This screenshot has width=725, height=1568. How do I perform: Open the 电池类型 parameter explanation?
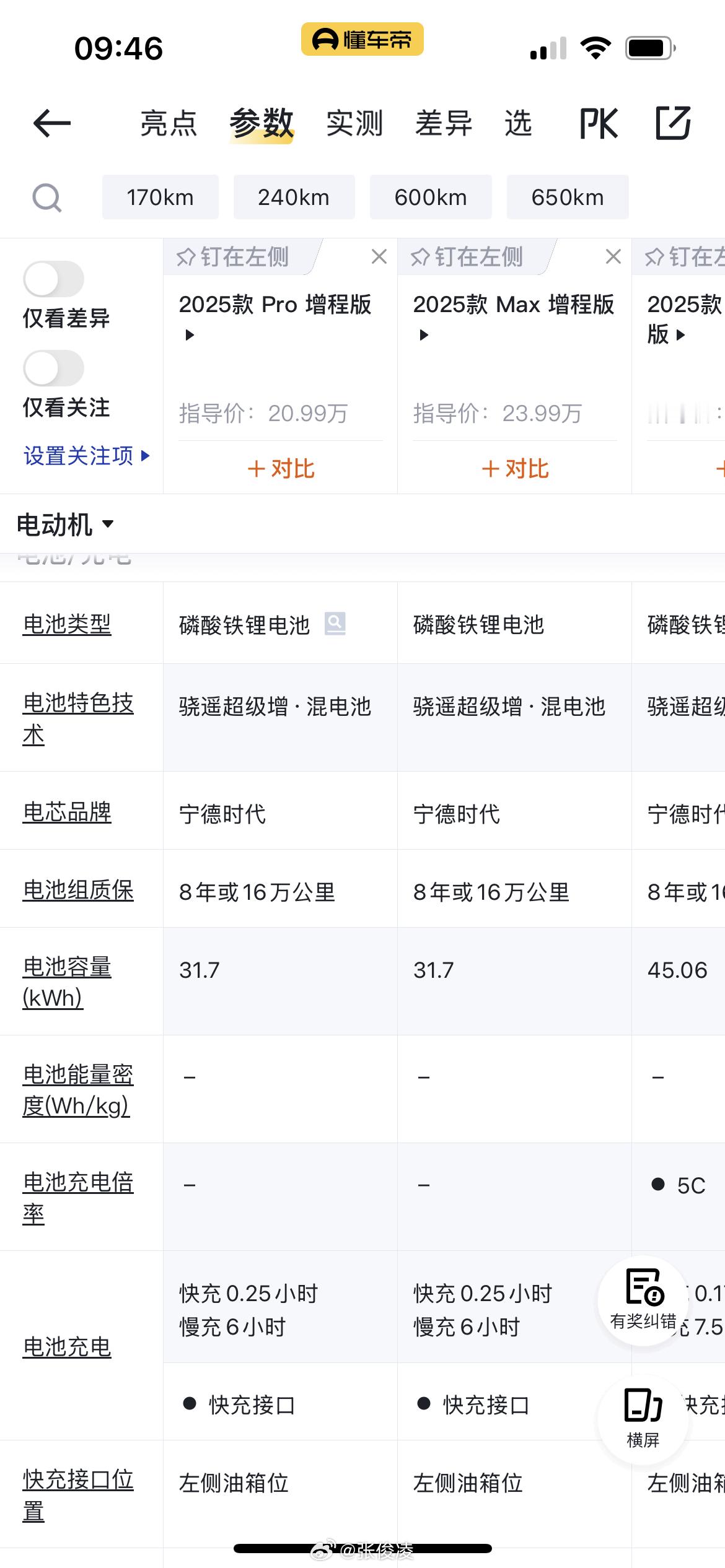pos(67,624)
